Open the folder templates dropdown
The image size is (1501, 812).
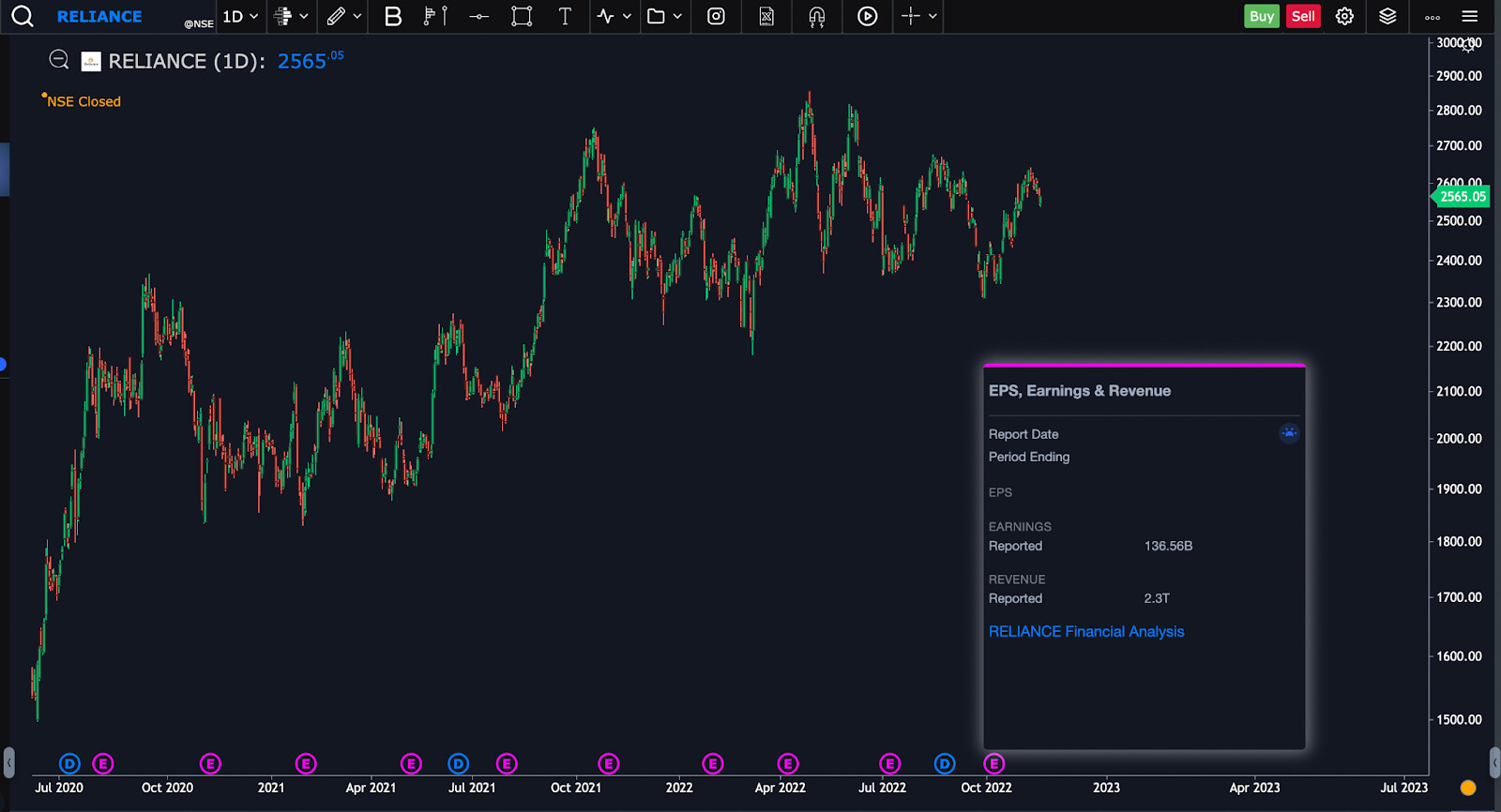tap(664, 16)
